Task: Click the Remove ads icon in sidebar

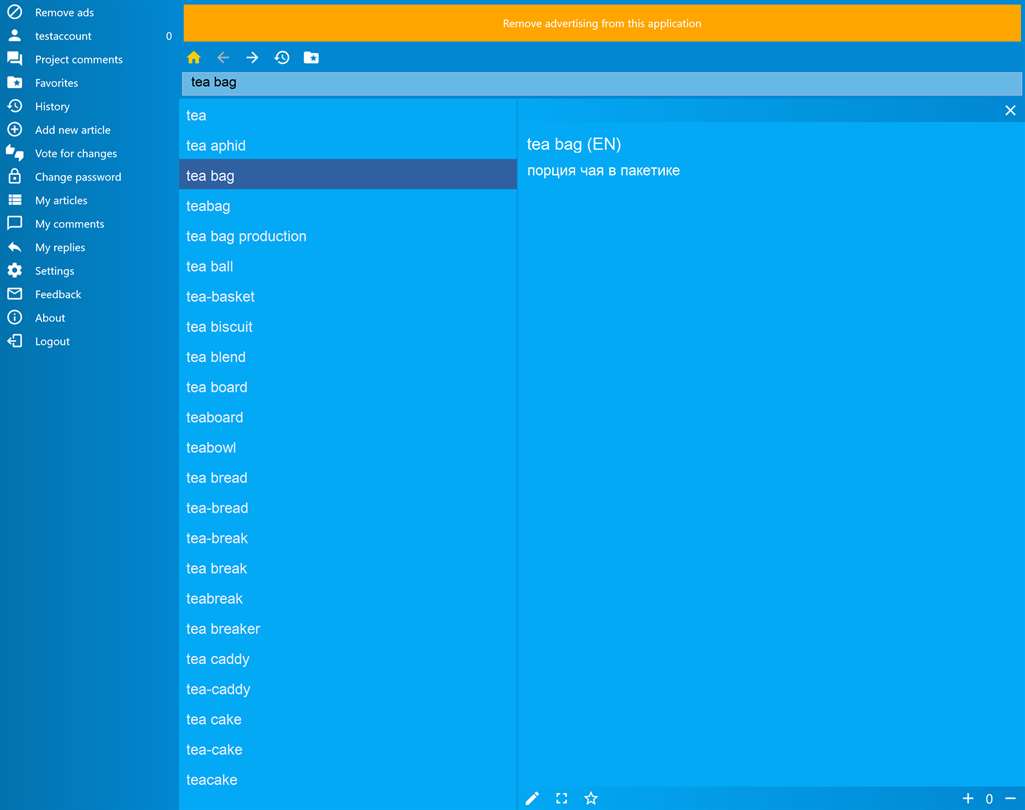Action: (x=14, y=12)
